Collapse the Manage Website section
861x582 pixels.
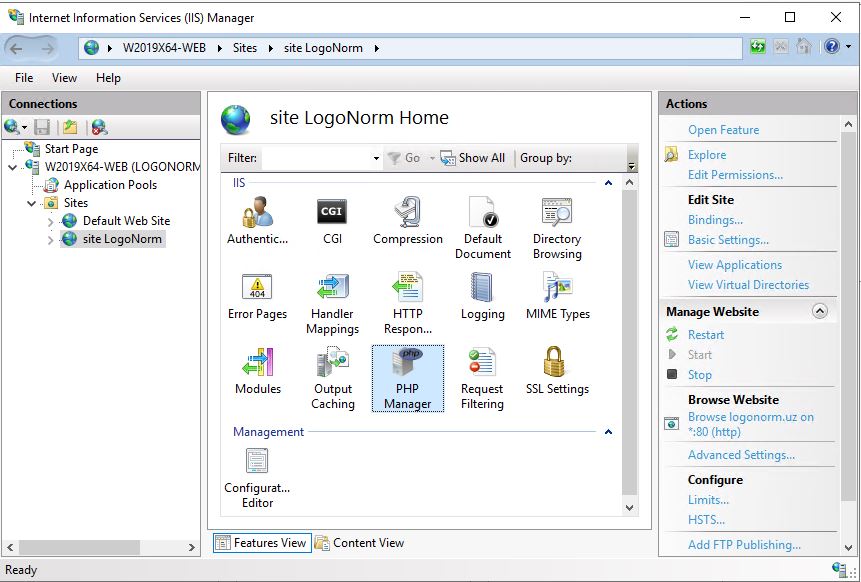click(819, 312)
